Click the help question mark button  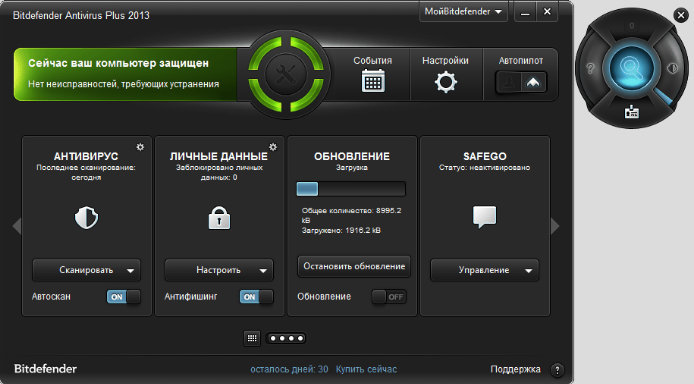pyautogui.click(x=557, y=369)
